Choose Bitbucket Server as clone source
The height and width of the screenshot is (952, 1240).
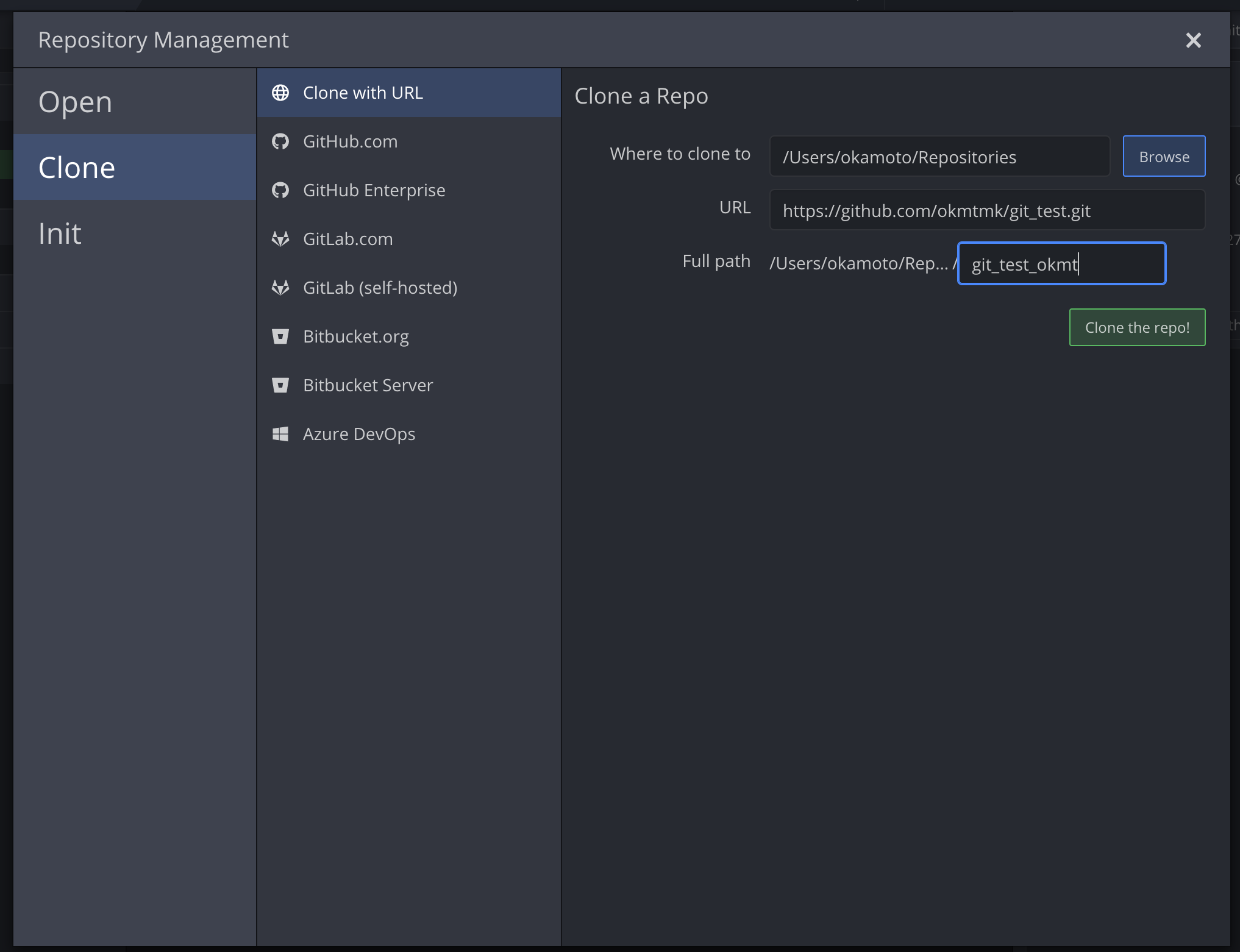pyautogui.click(x=408, y=385)
